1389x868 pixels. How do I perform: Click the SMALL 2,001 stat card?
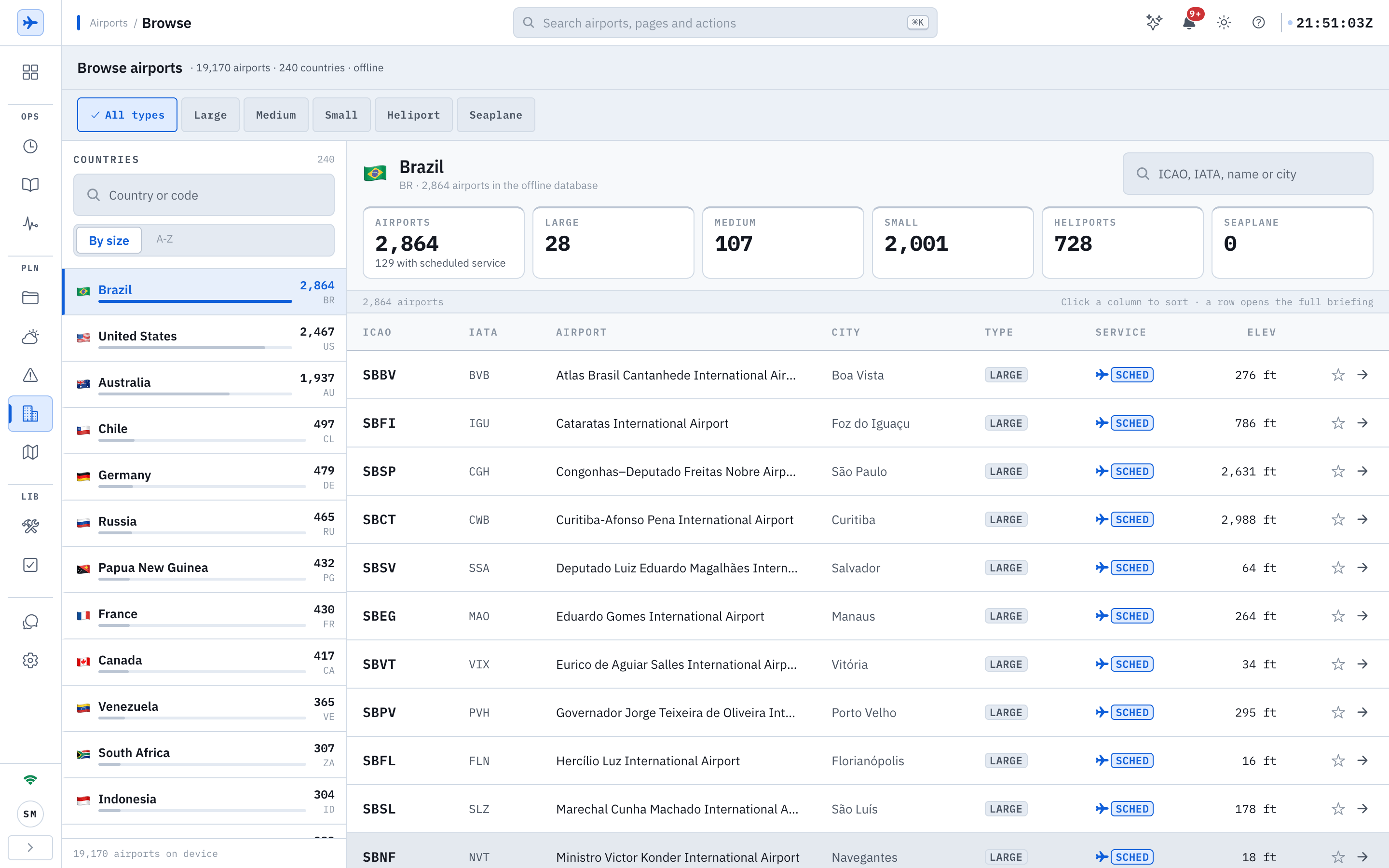click(x=953, y=242)
